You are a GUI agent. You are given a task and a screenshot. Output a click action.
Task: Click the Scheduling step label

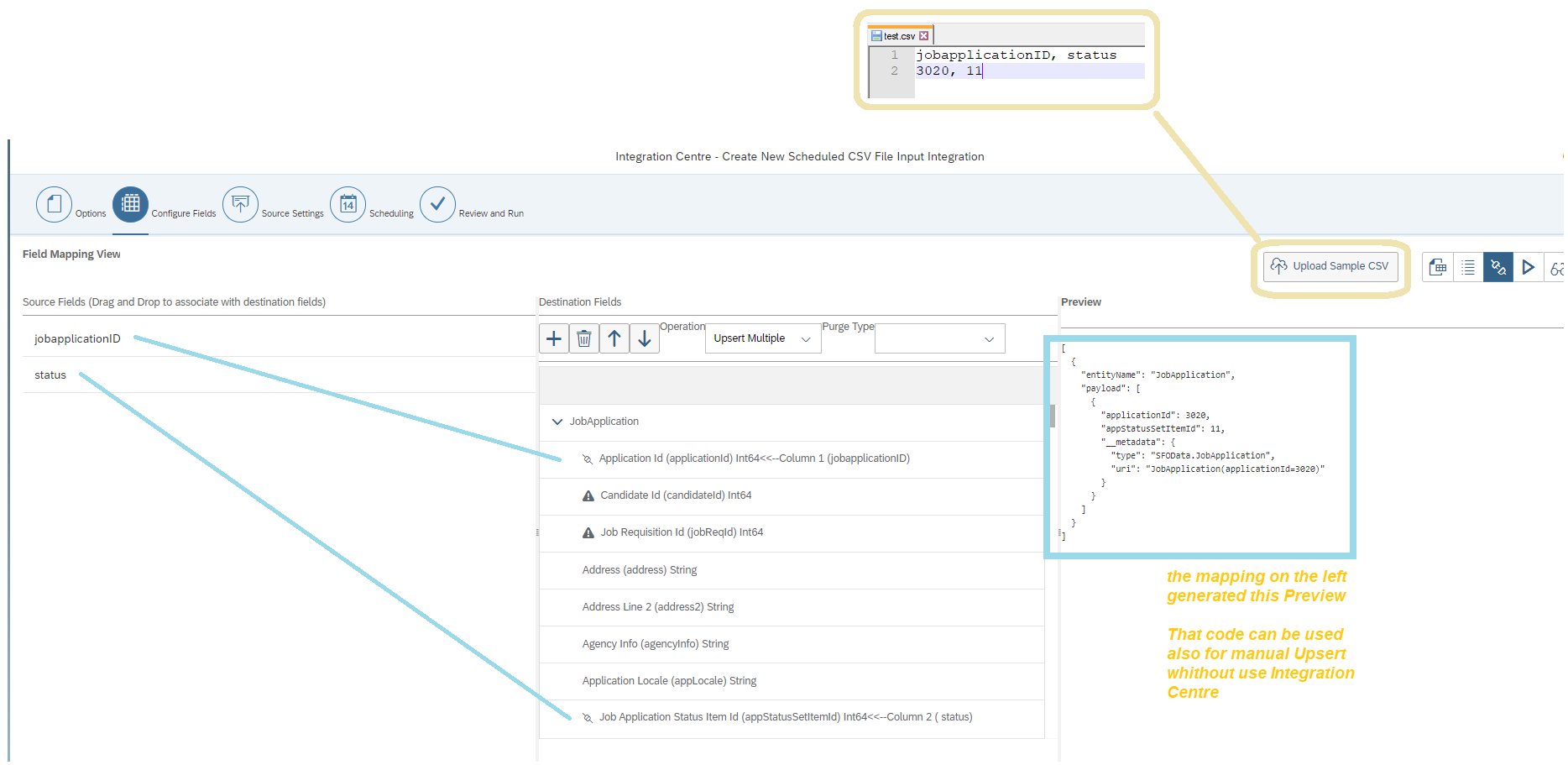click(x=391, y=213)
